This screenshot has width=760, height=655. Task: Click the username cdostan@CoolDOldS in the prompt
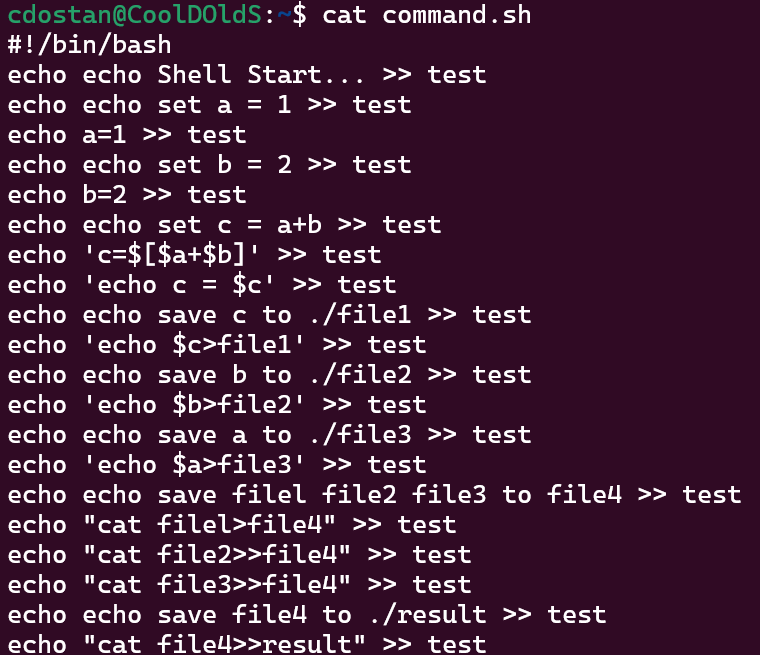click(135, 15)
